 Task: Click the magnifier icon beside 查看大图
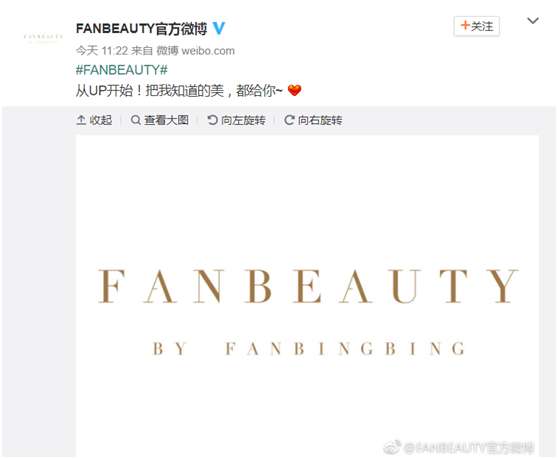pyautogui.click(x=135, y=120)
